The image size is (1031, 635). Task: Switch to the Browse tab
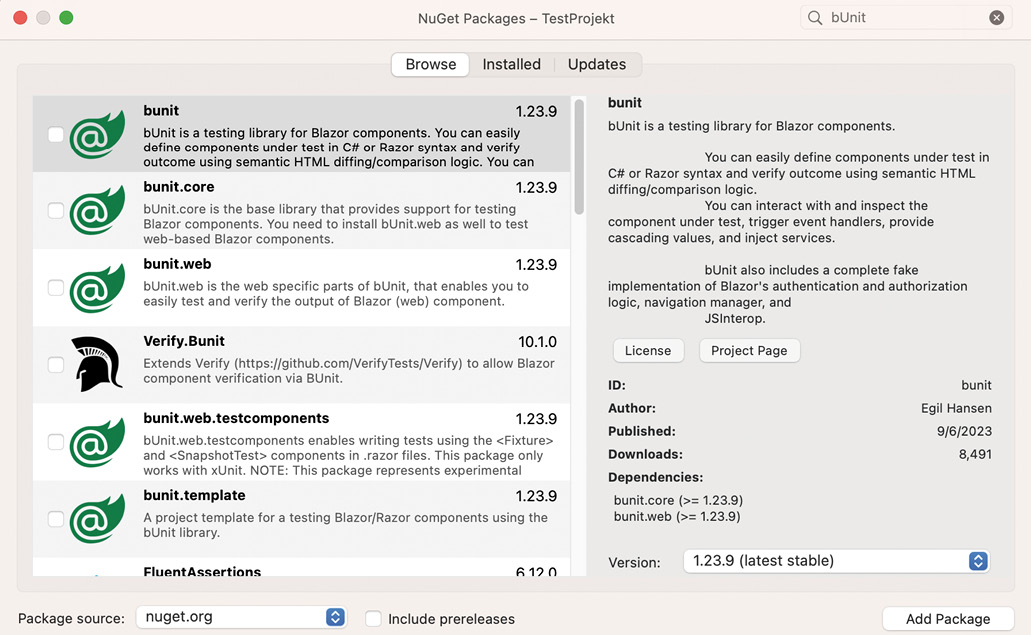431,64
